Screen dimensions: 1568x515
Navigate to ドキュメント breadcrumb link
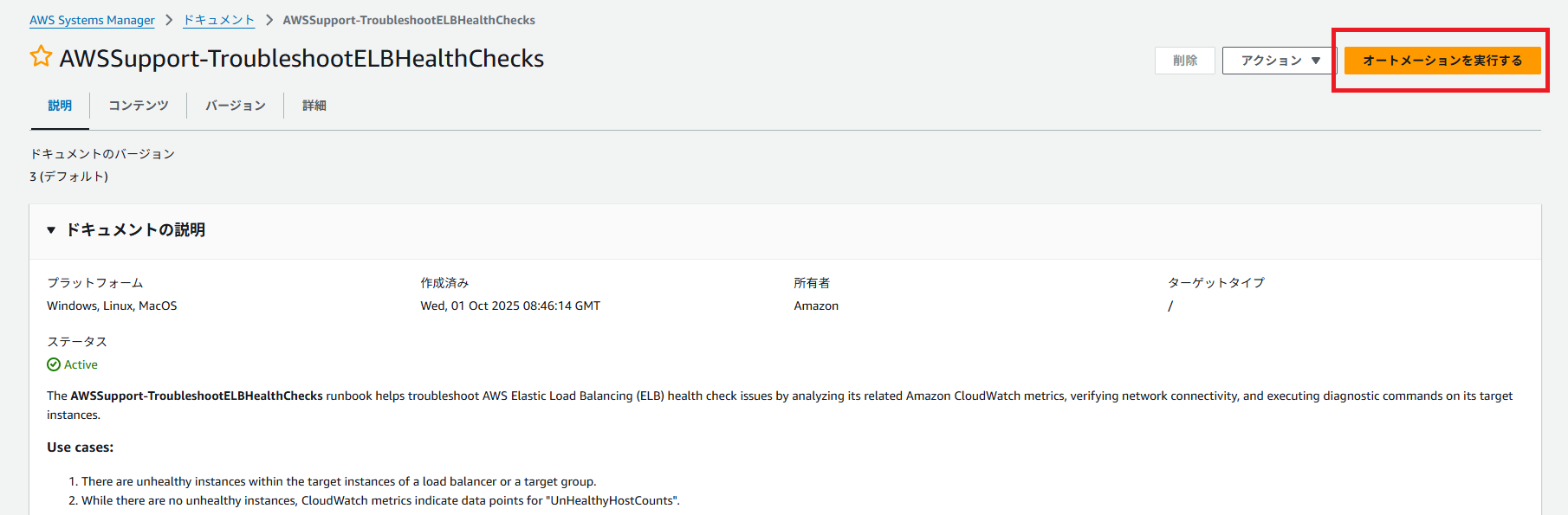tap(218, 20)
